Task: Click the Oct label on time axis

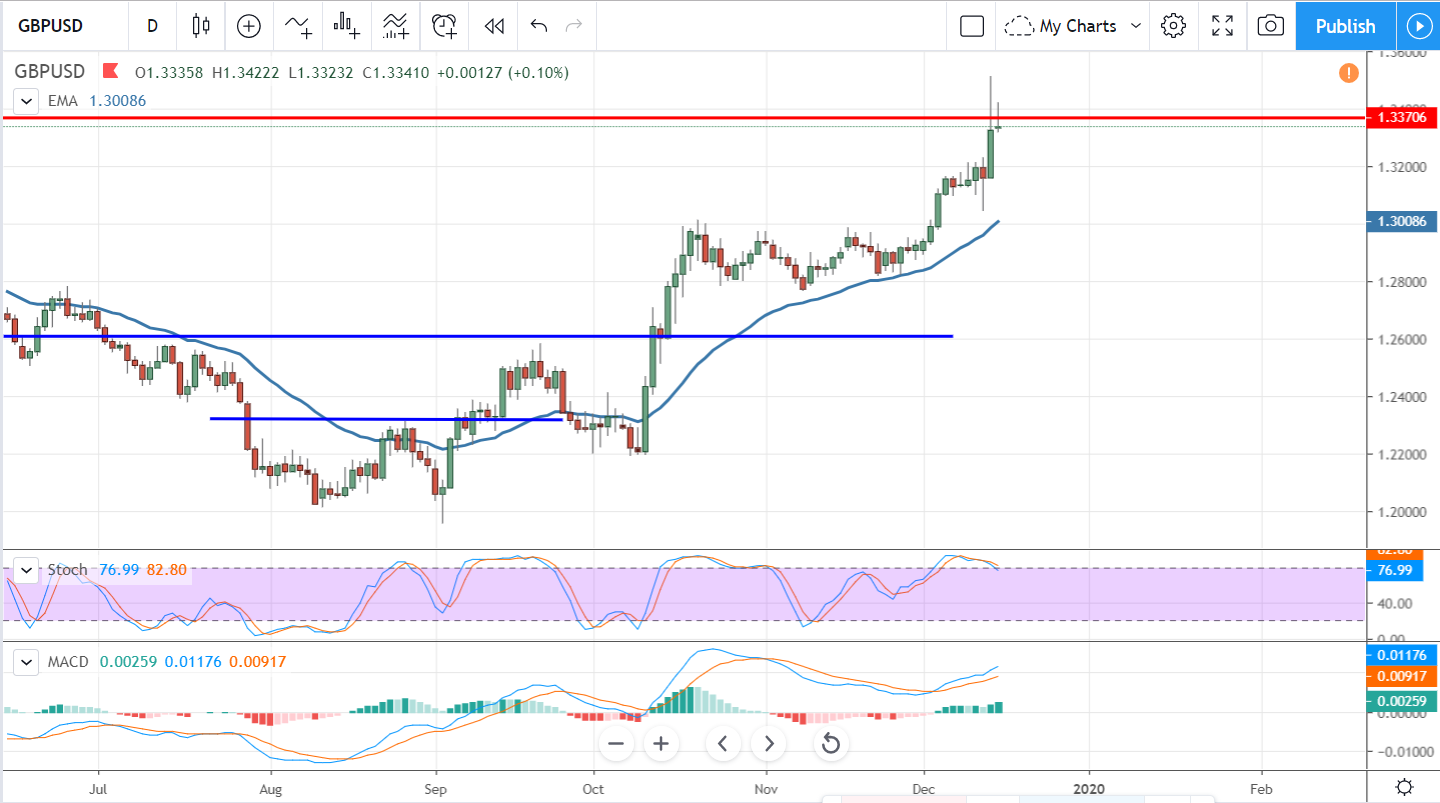Action: tap(594, 787)
